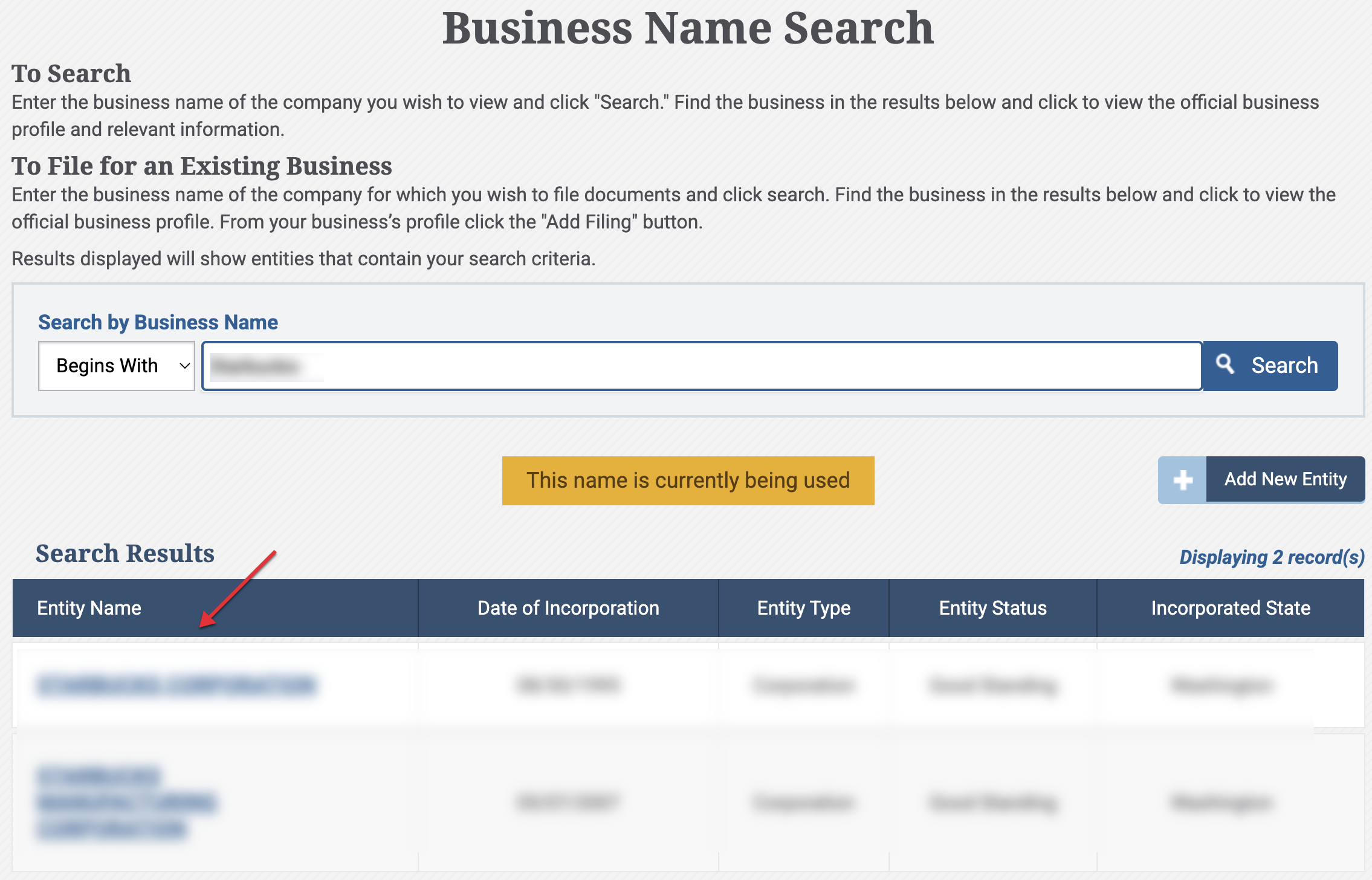Open the Begins With dropdown
The width and height of the screenshot is (1372, 880).
[116, 366]
